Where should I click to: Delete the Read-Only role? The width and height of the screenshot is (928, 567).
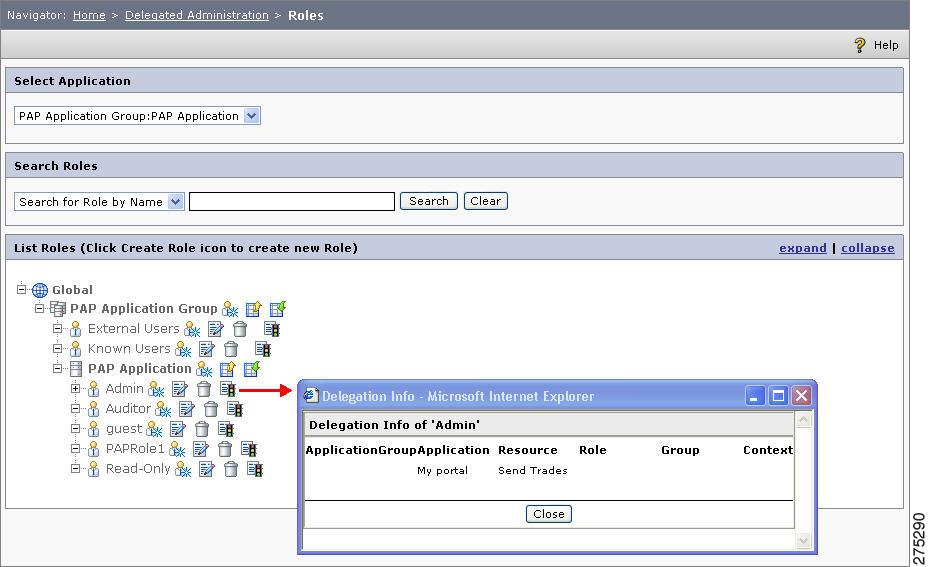[231, 469]
